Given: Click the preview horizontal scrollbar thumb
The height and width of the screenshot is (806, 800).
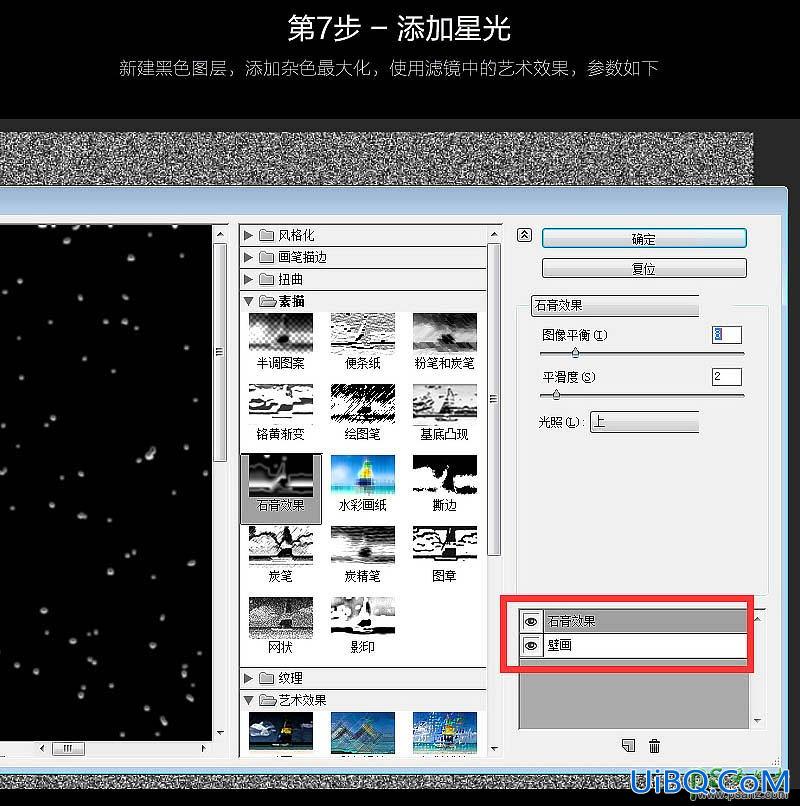Looking at the screenshot, I should point(68,748).
